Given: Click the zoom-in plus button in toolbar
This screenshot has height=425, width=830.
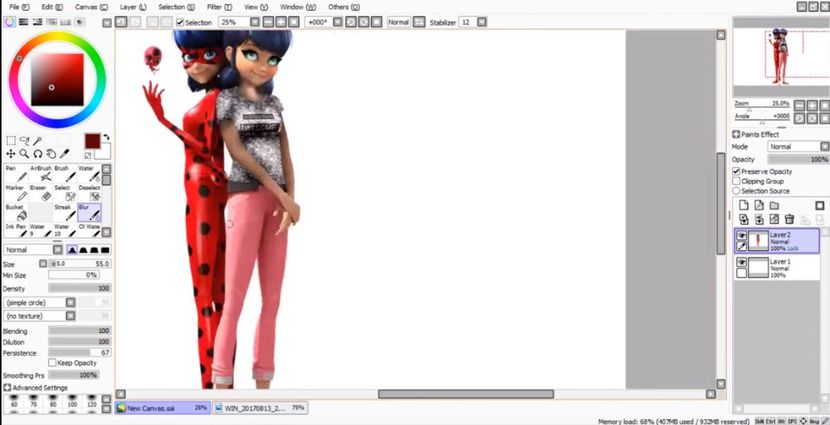Looking at the screenshot, I should 281,22.
